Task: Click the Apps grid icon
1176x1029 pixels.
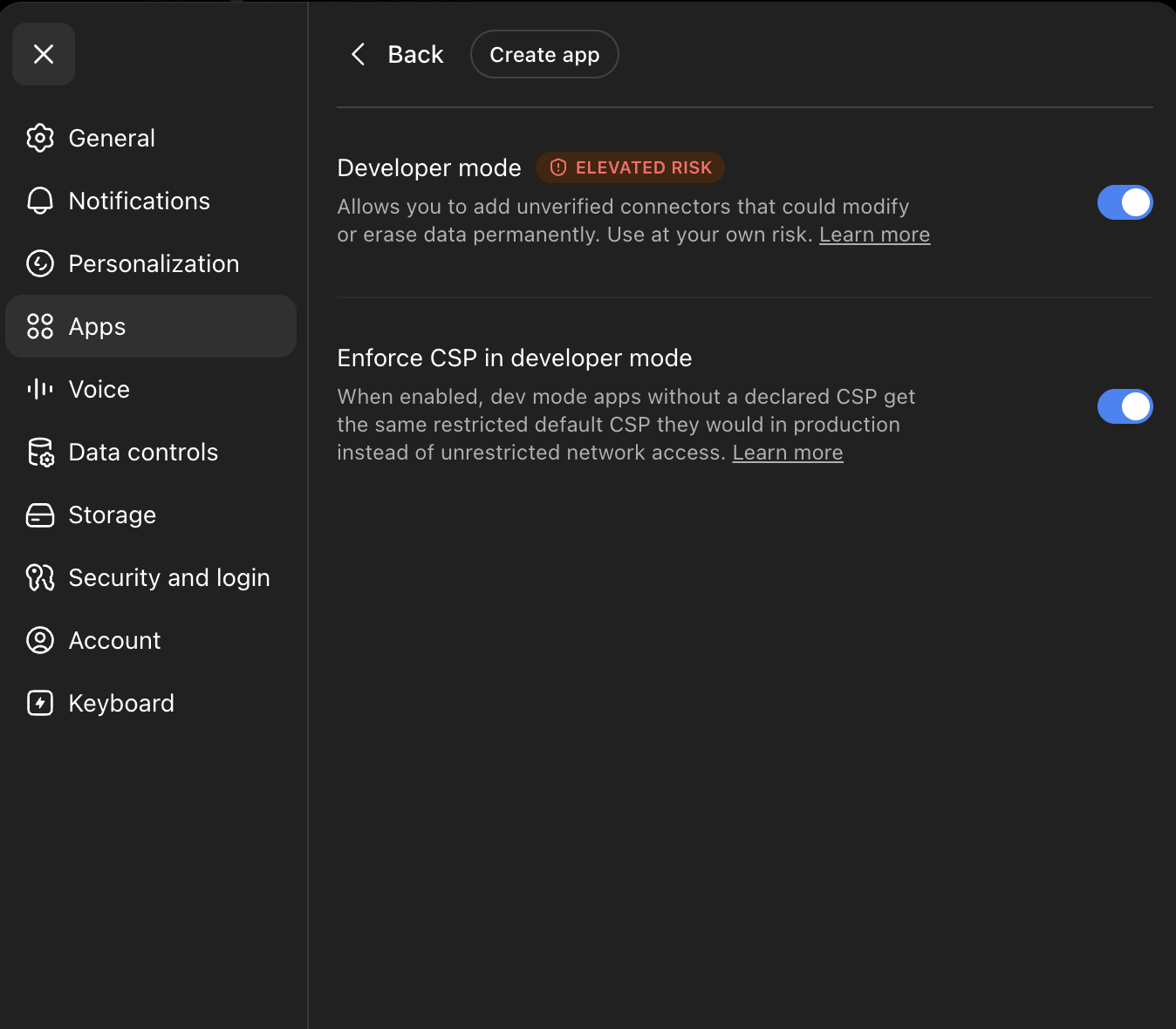Action: coord(40,326)
